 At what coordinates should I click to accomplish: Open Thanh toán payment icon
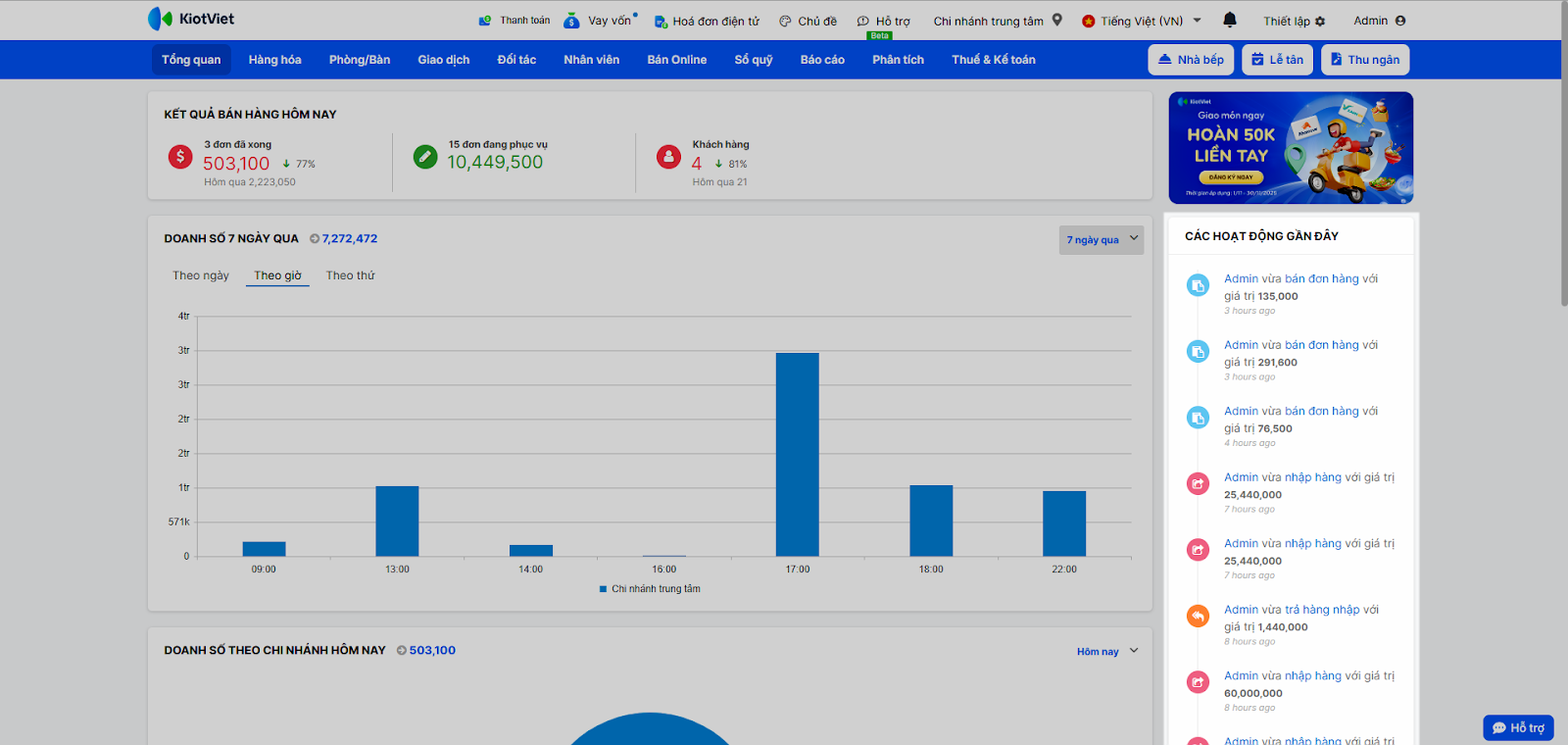point(485,21)
